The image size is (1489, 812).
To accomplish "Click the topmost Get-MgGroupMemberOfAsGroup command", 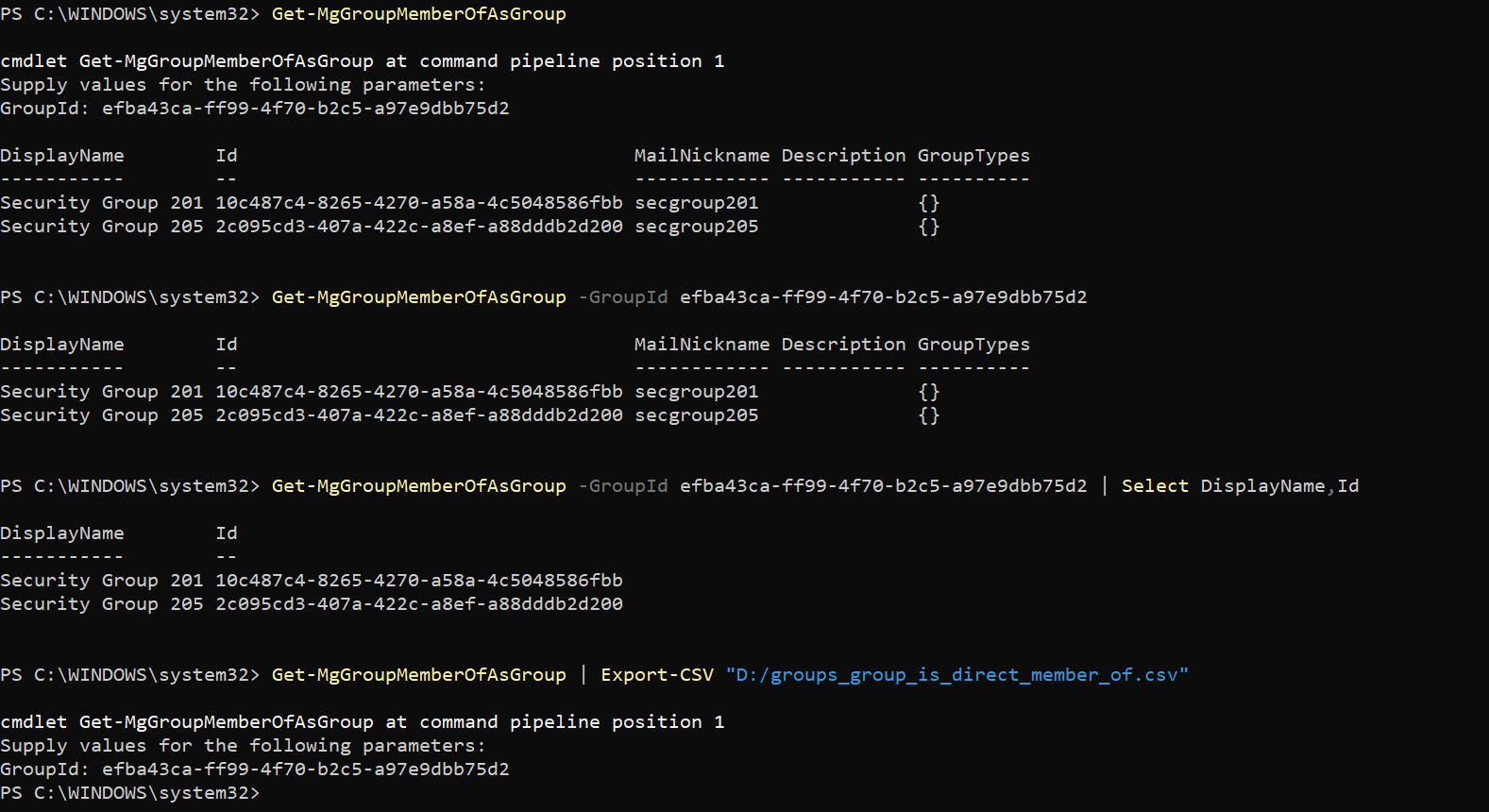I will pyautogui.click(x=418, y=14).
